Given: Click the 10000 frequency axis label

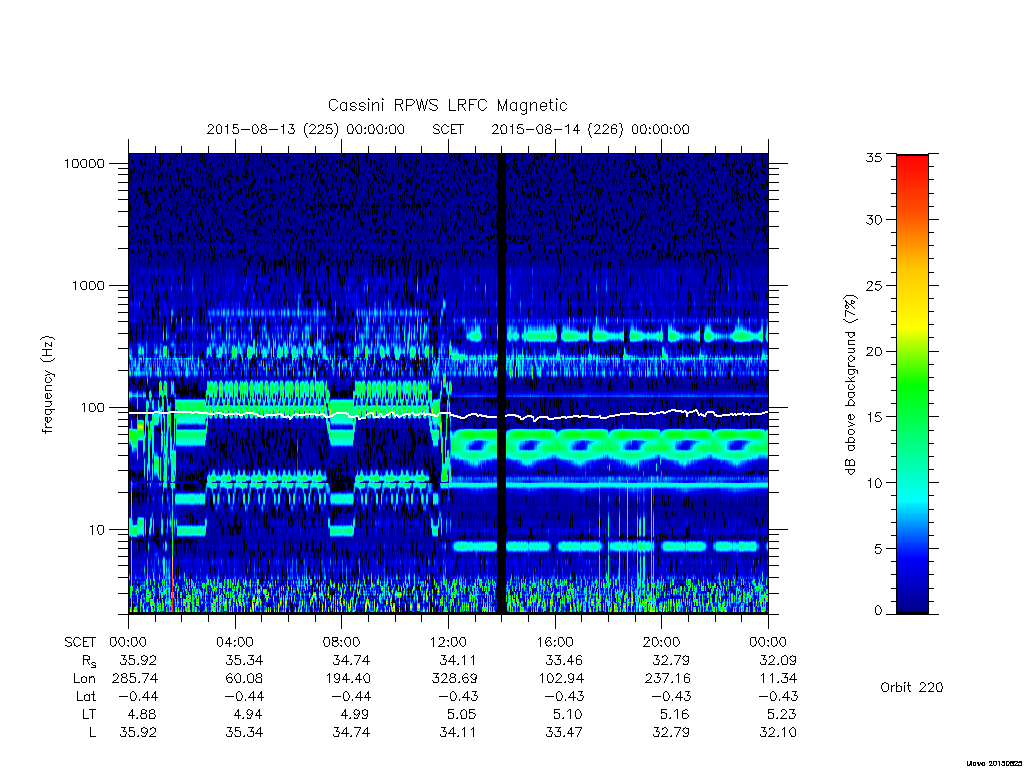Looking at the screenshot, I should (84, 163).
